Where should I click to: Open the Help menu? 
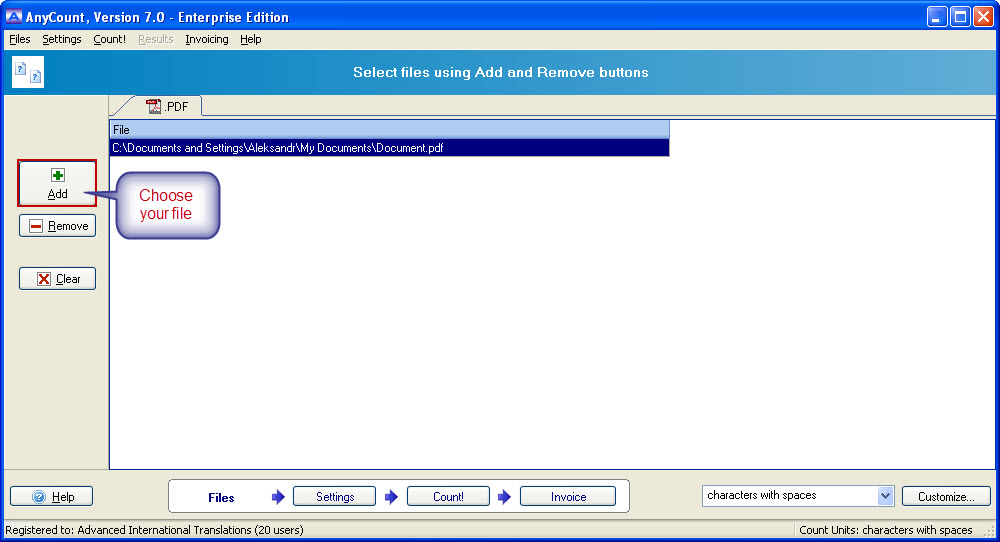point(251,39)
